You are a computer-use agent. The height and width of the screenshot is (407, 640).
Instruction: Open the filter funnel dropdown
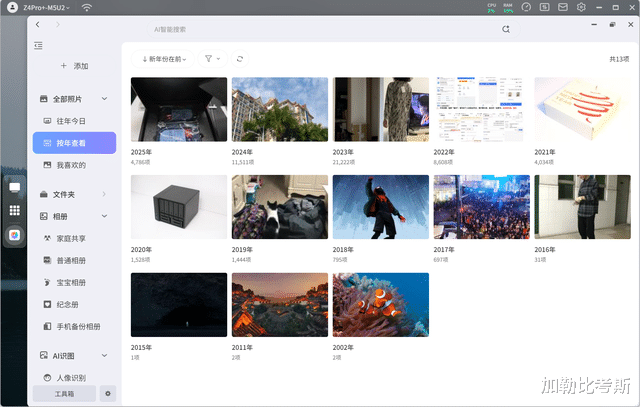pos(211,59)
